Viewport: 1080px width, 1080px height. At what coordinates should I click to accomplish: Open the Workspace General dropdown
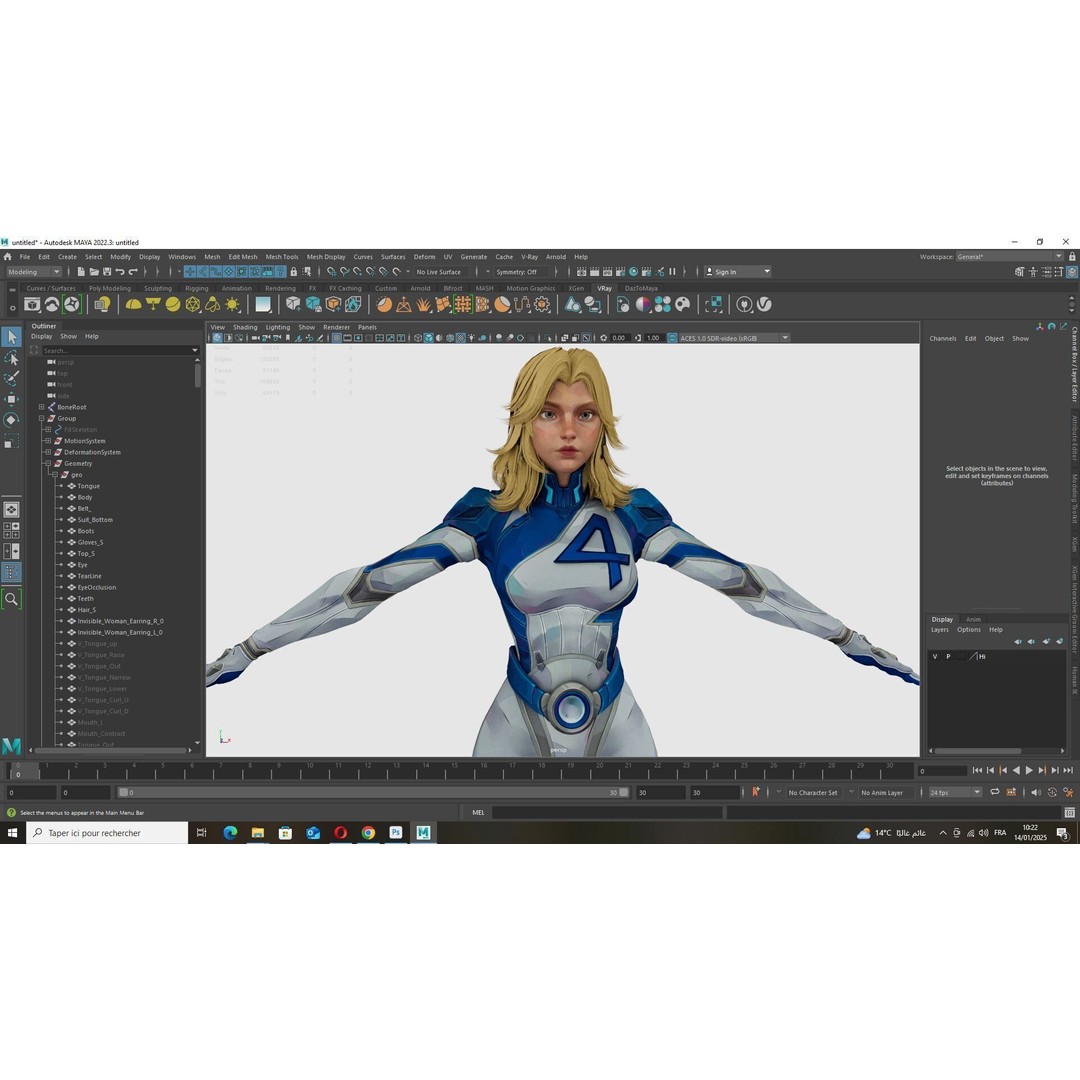point(1010,257)
